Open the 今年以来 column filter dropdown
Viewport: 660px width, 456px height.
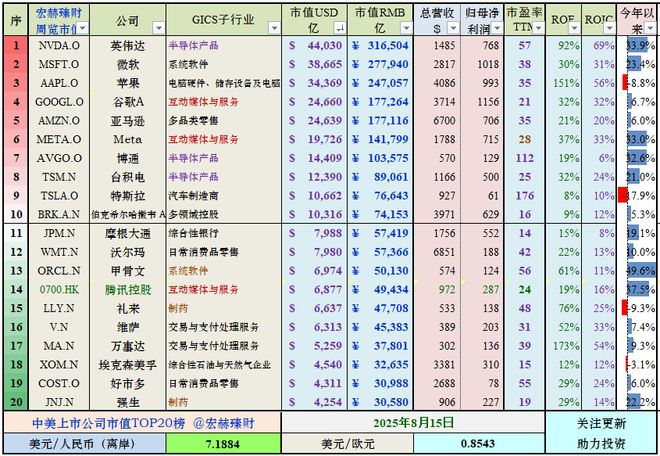click(x=650, y=28)
